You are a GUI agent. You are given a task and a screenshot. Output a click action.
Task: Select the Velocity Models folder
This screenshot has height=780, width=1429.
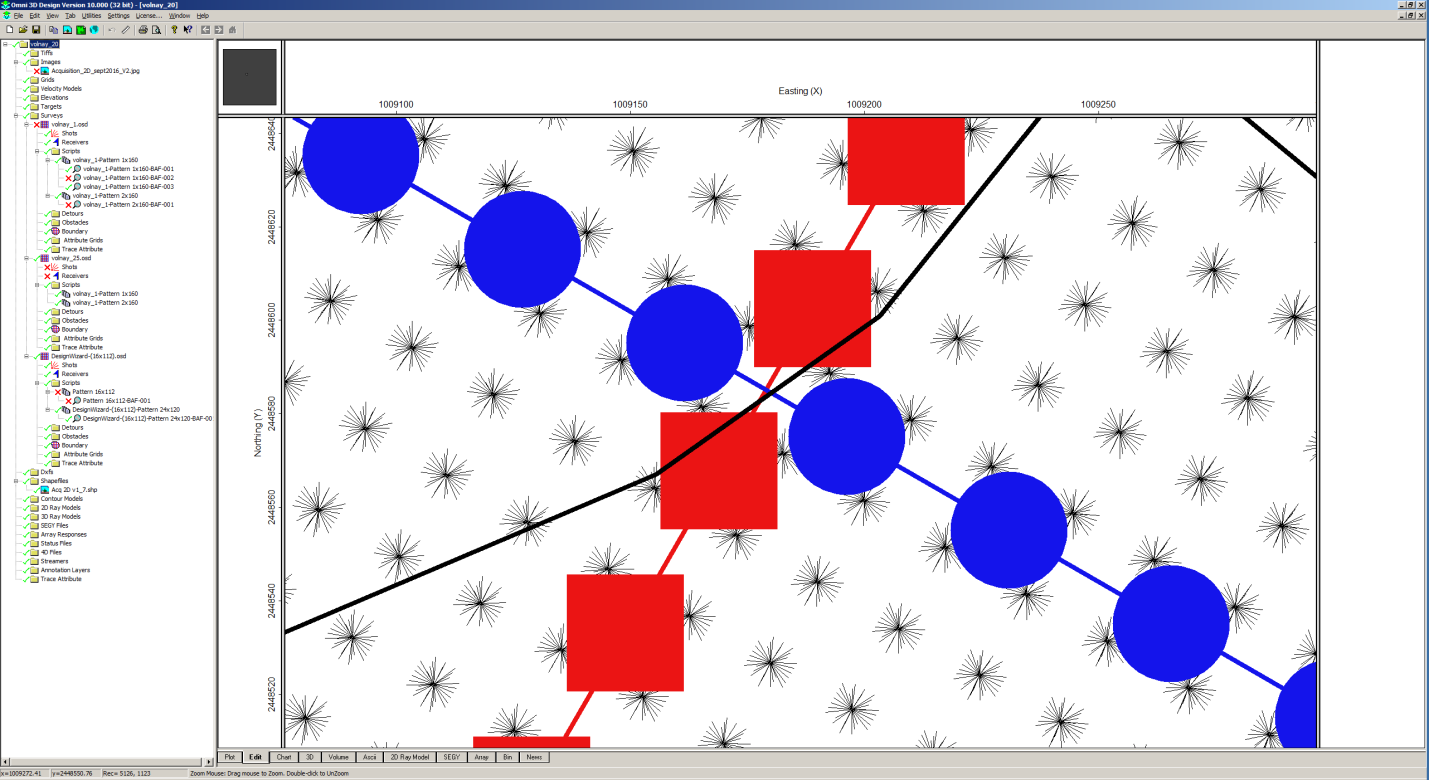[61, 89]
